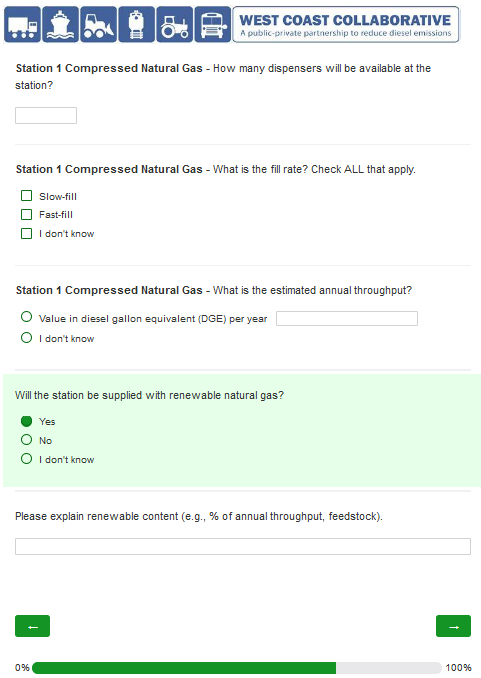Focus the number of dispensers field
Viewport: 481px width, 678px height.
pyautogui.click(x=46, y=115)
